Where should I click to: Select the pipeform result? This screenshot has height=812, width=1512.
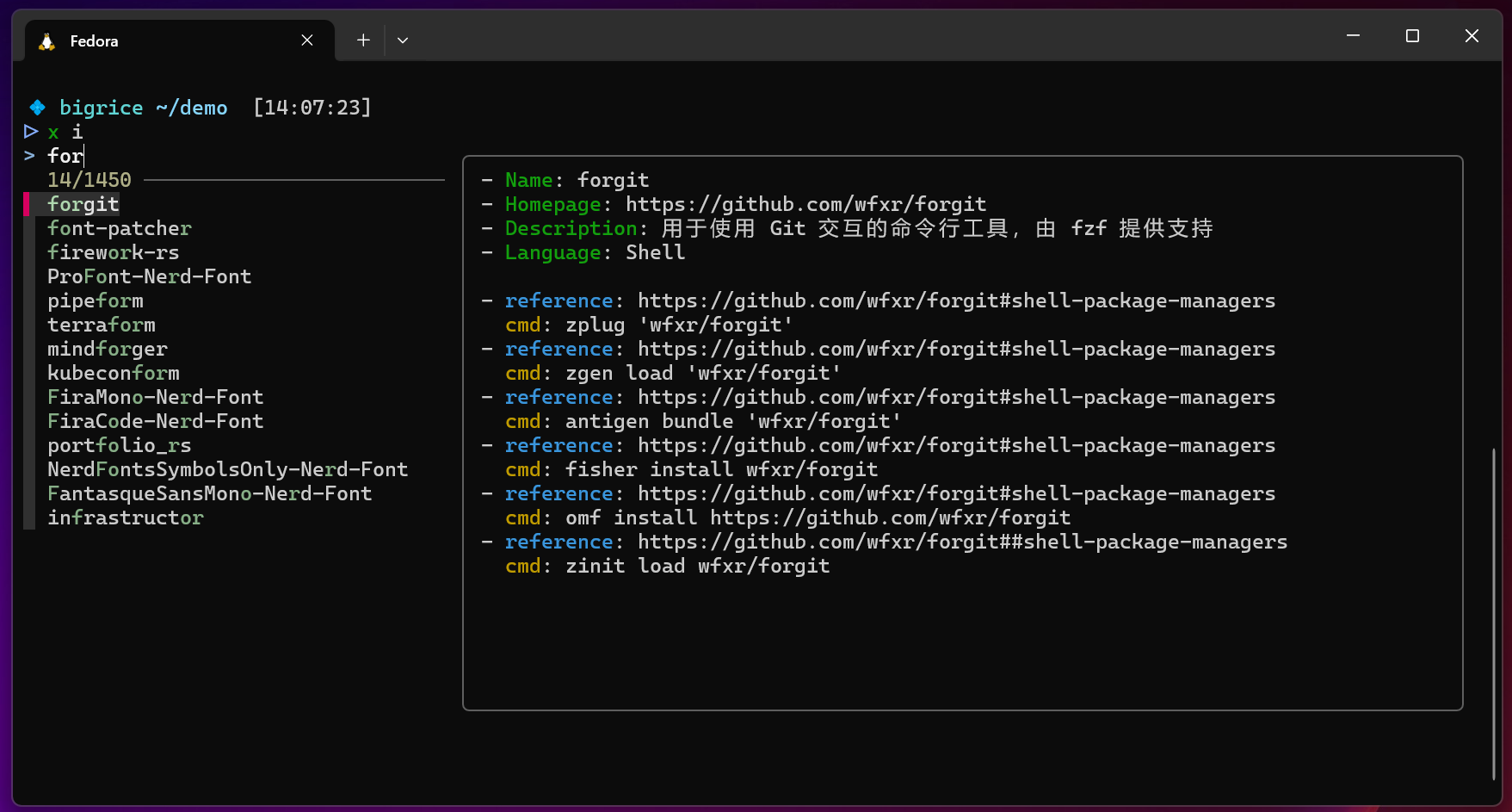96,301
